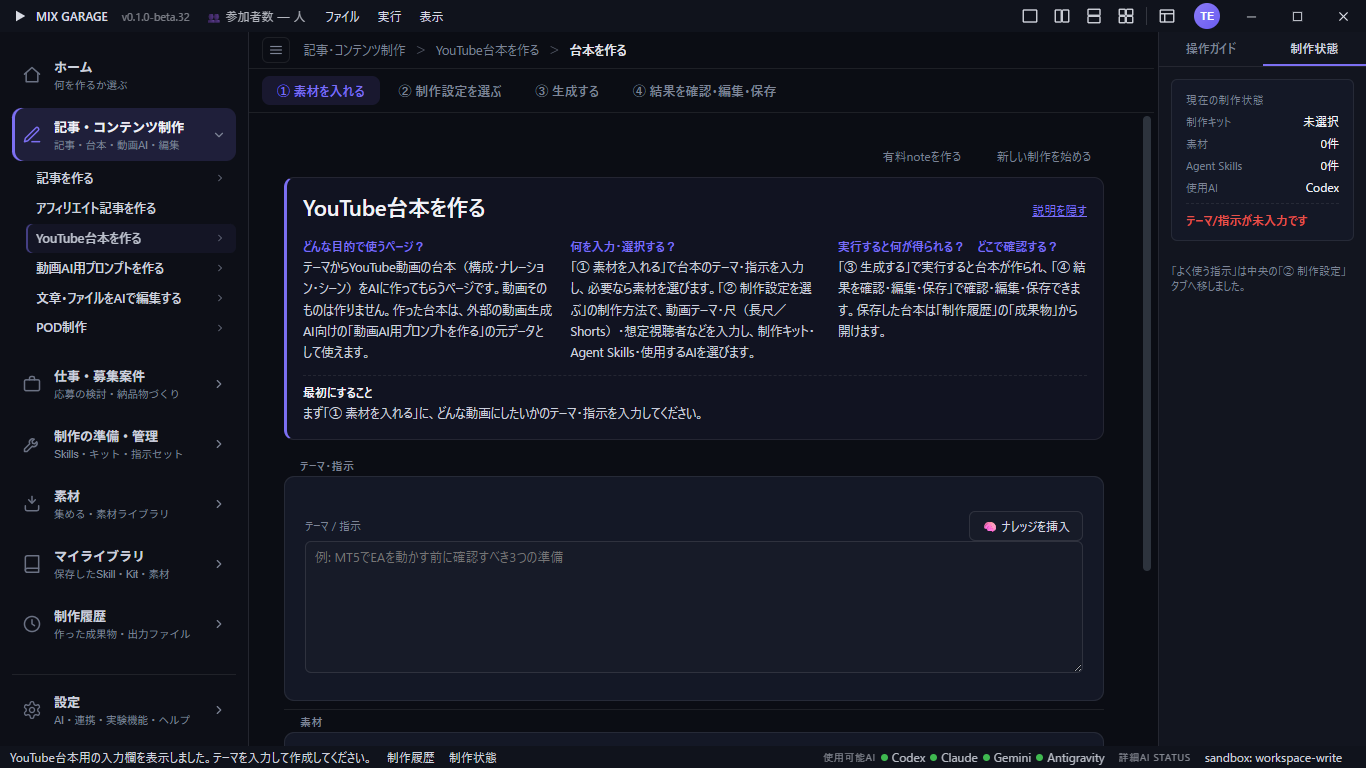1366x768 pixels.
Task: Select the single-pane layout icon
Action: (1030, 16)
